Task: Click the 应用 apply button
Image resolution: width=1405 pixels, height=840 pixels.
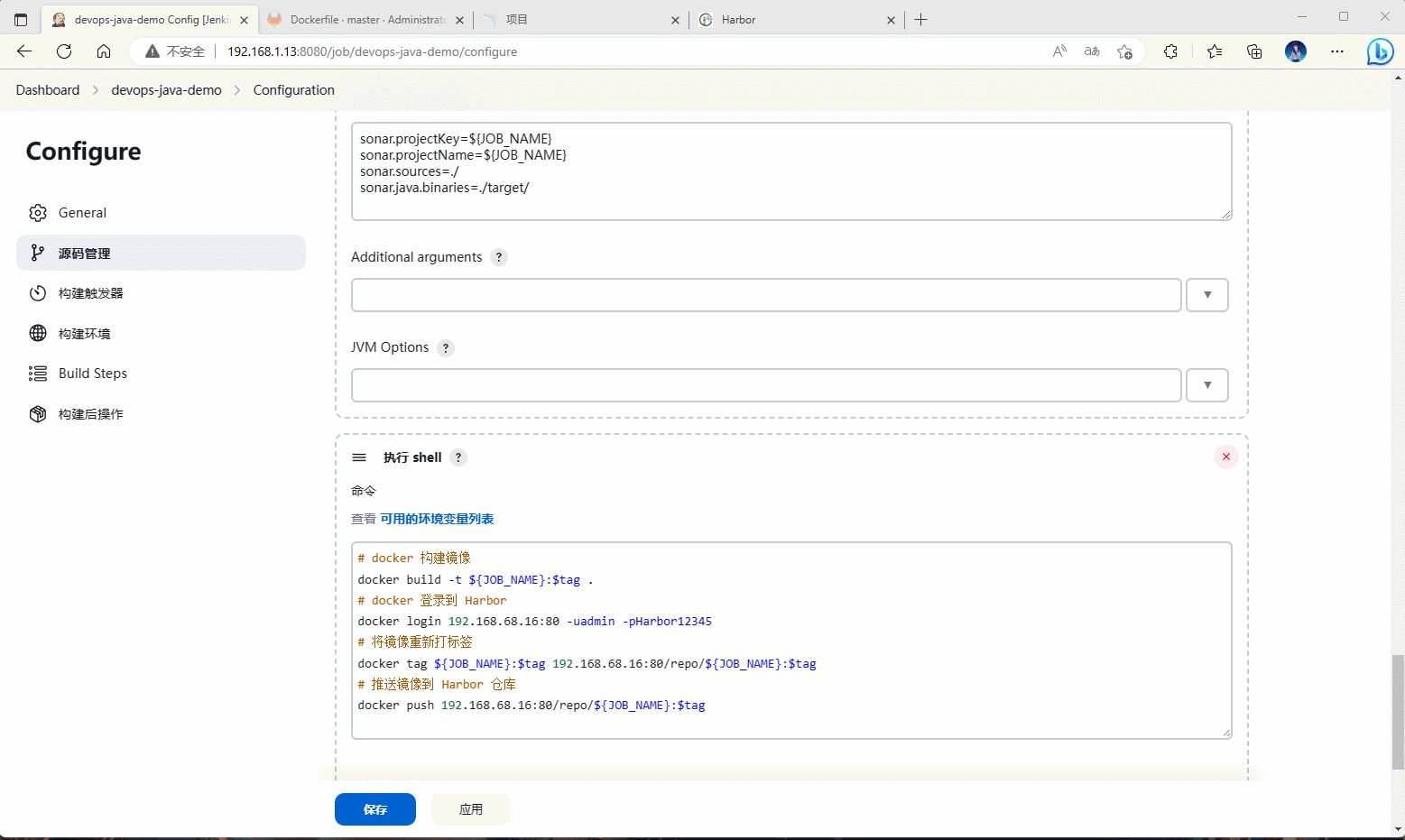Action: tap(471, 809)
